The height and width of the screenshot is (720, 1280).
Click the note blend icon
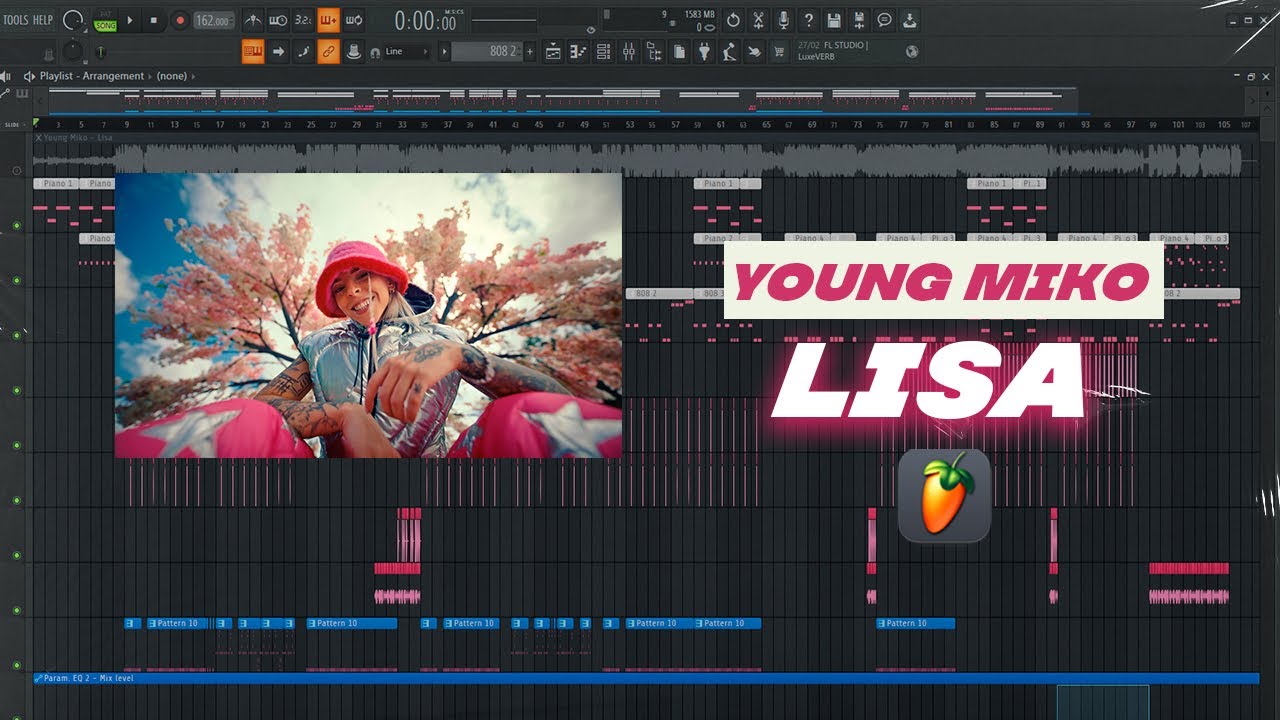click(x=303, y=52)
